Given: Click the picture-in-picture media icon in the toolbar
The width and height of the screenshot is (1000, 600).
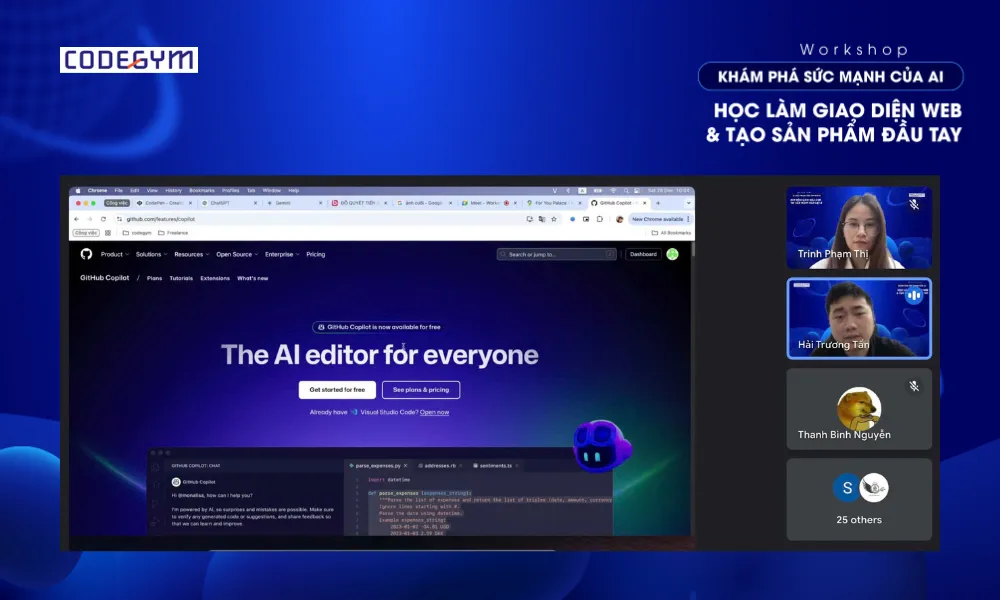Looking at the screenshot, I should pos(586,219).
